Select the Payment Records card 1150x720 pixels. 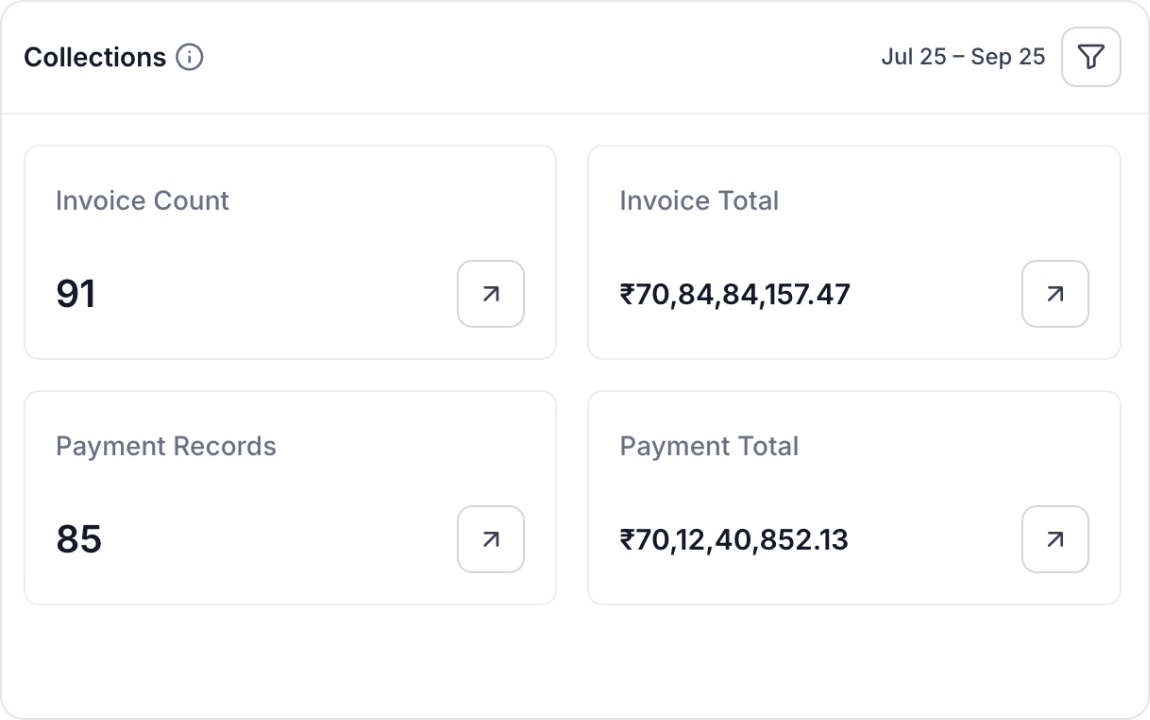point(290,497)
